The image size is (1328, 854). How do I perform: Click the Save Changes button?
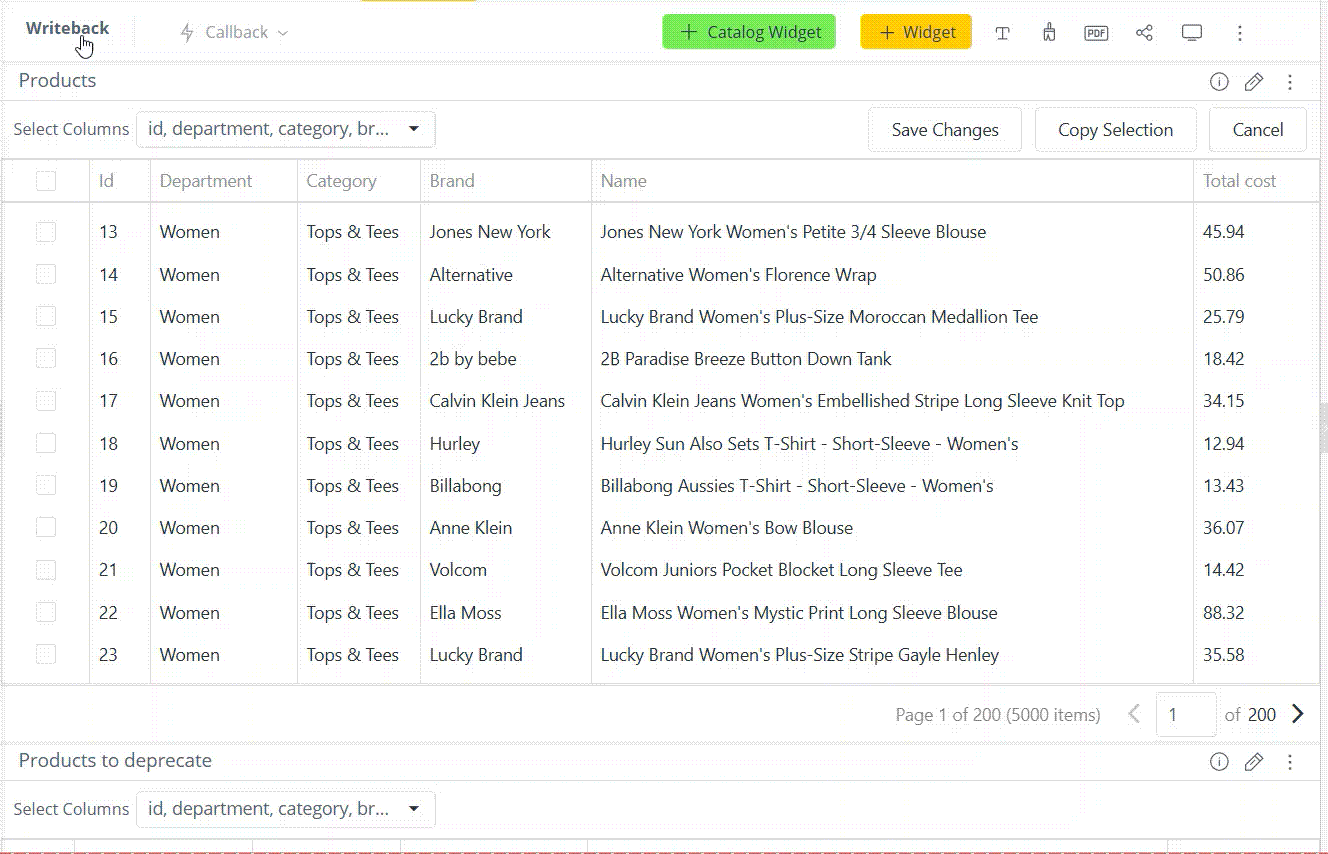click(x=945, y=130)
